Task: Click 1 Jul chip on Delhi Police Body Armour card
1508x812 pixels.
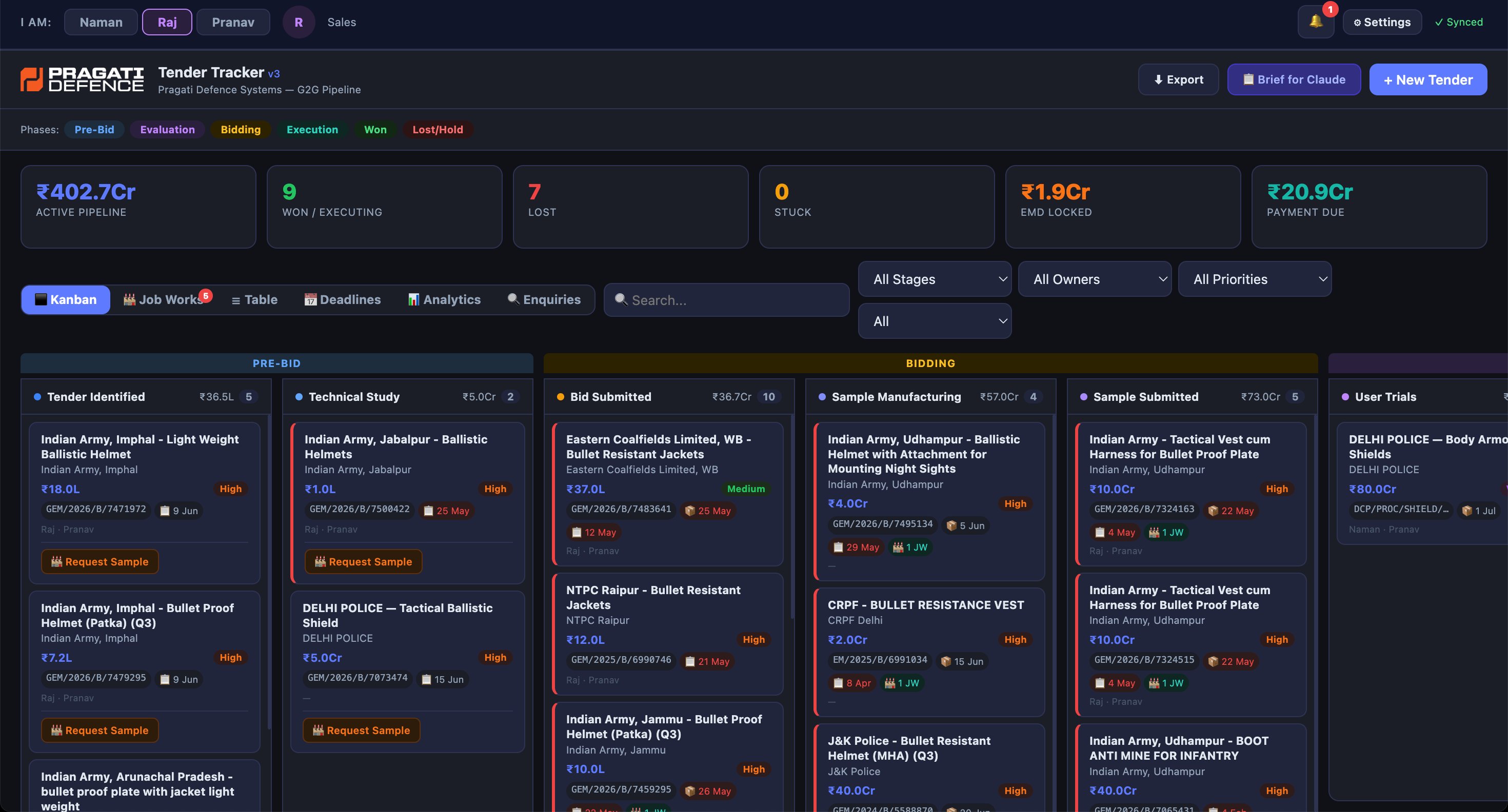Action: 1478,511
